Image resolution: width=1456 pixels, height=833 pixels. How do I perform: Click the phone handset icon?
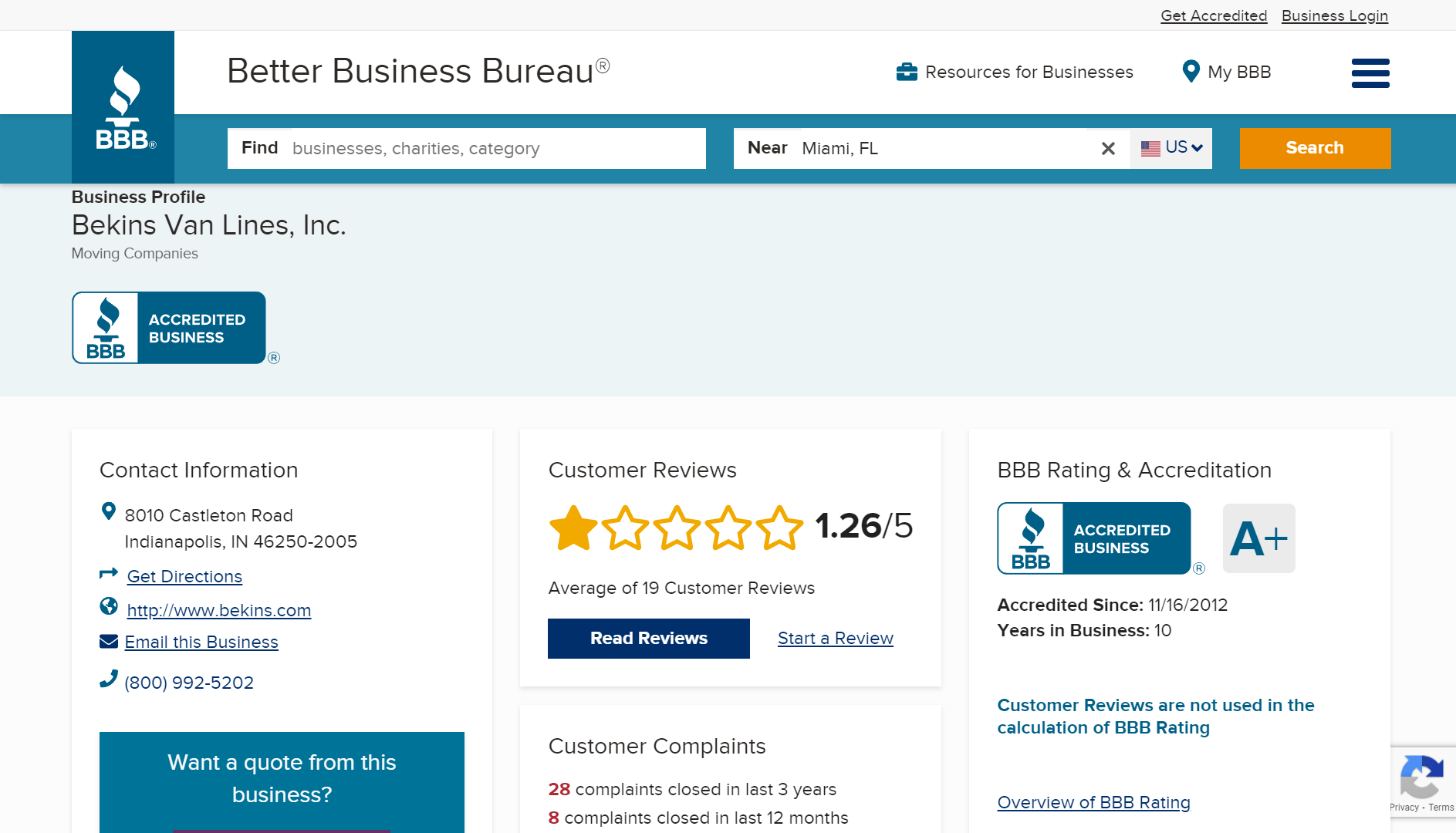tap(109, 679)
